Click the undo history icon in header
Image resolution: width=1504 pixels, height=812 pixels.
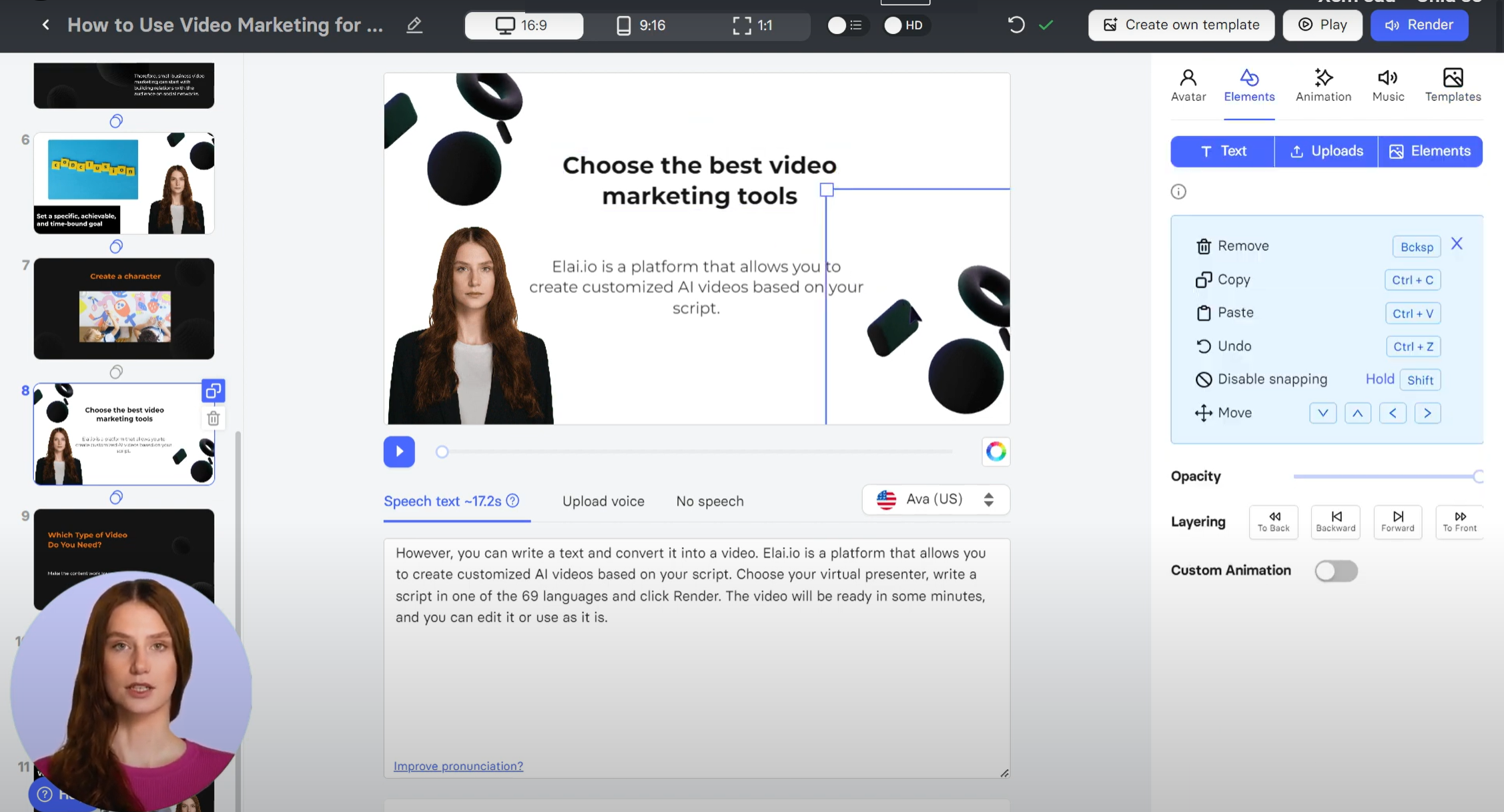[x=1016, y=25]
